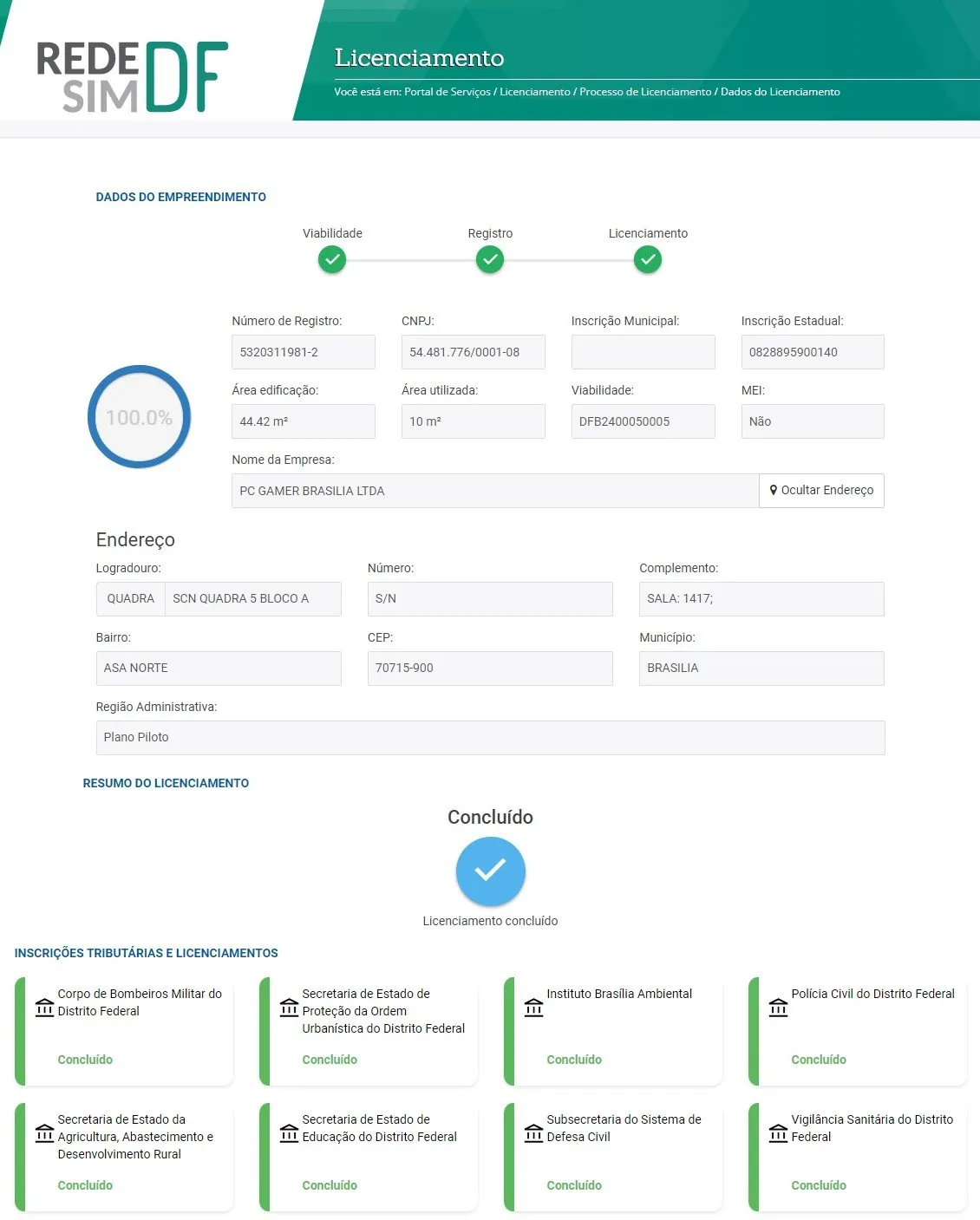
Task: Click the Viabilidade step checkmark icon
Action: (332, 259)
